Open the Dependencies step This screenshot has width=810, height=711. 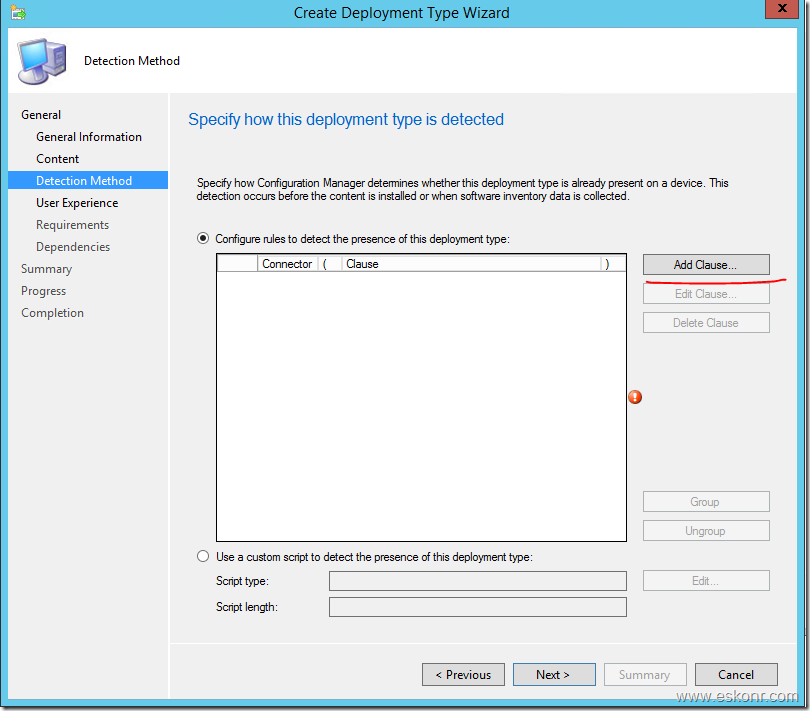pos(73,247)
